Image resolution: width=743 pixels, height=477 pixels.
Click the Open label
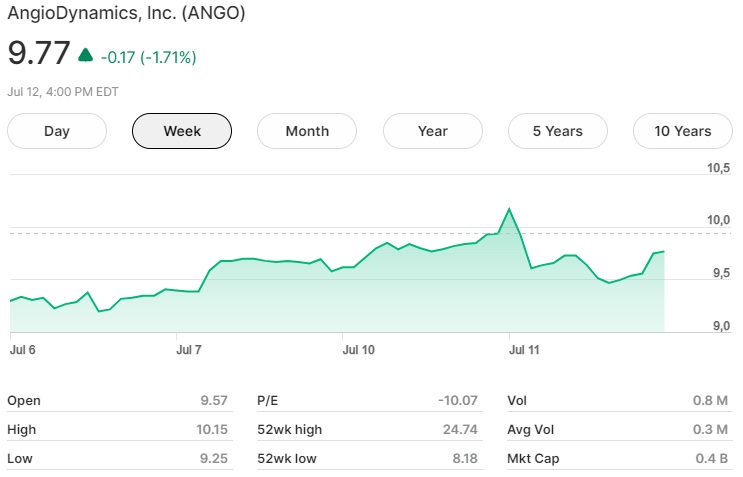pyautogui.click(x=24, y=401)
